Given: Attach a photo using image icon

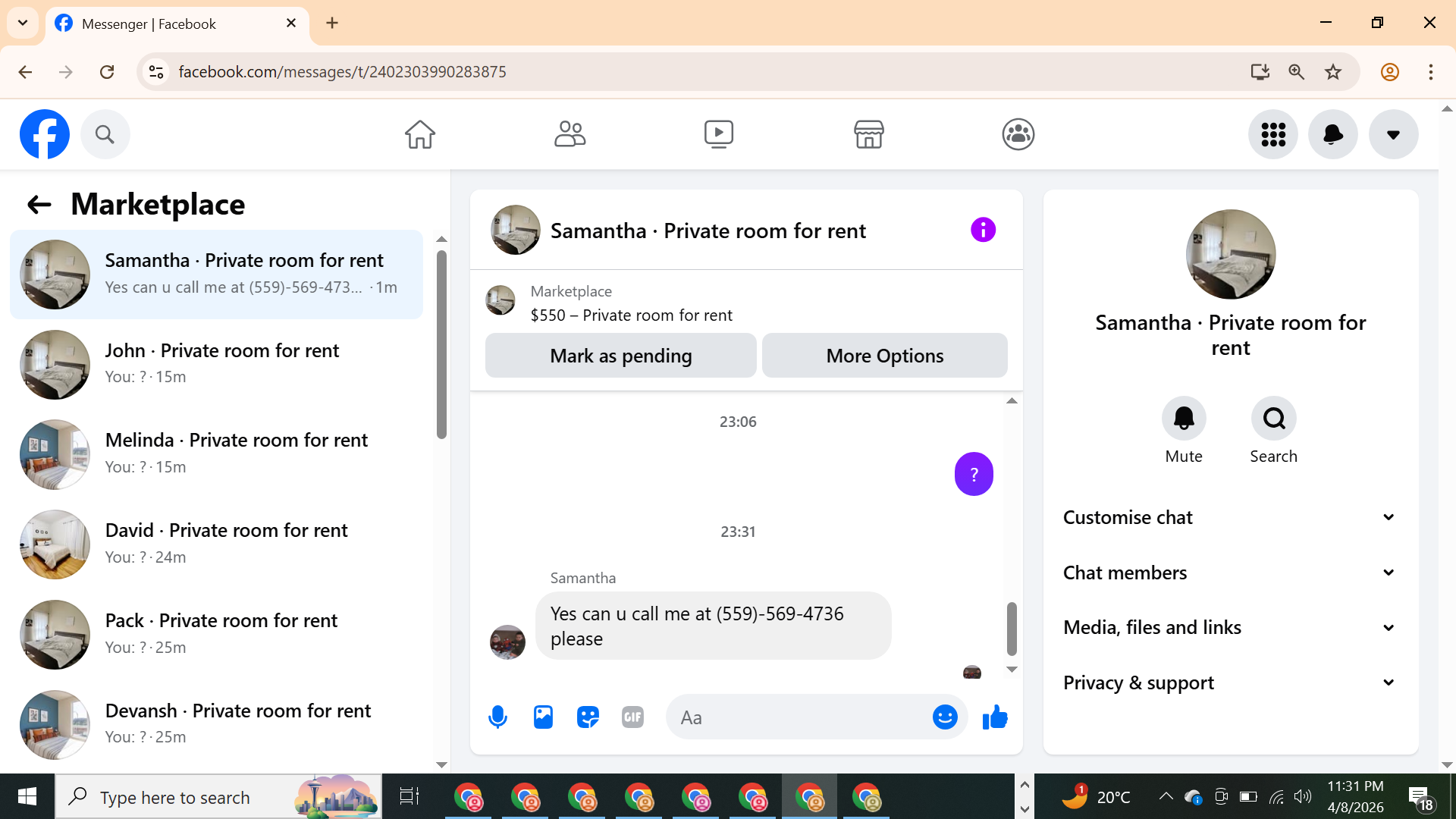Looking at the screenshot, I should [x=543, y=717].
